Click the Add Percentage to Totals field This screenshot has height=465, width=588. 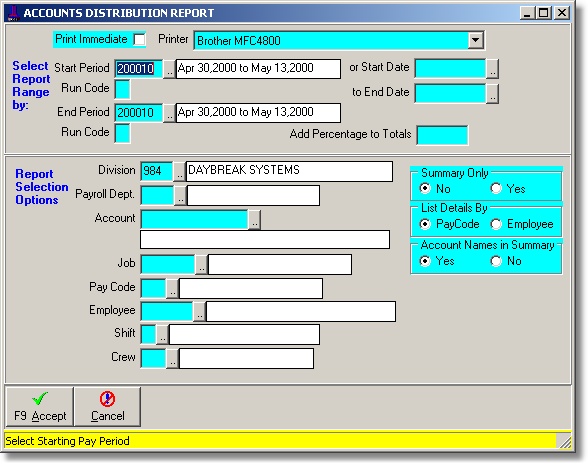coord(442,135)
